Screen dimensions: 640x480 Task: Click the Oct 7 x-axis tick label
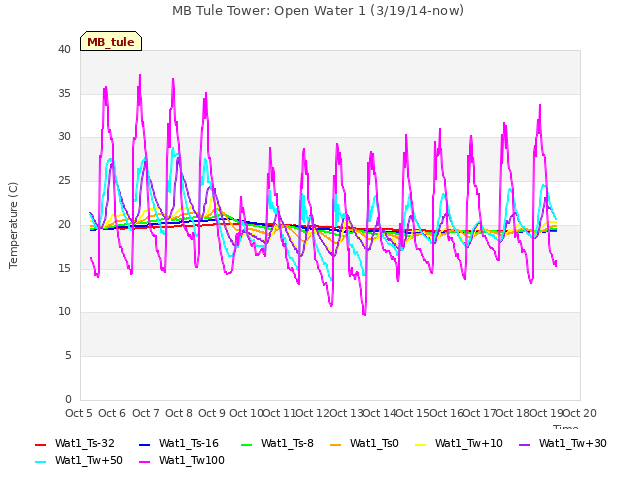(145, 413)
